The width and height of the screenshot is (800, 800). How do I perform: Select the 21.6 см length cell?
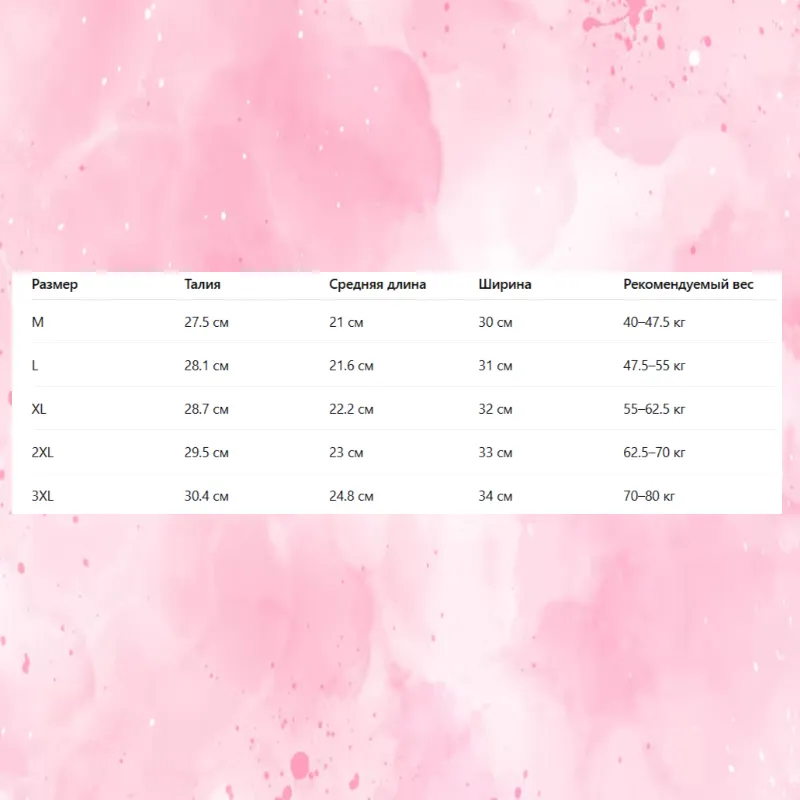click(352, 366)
